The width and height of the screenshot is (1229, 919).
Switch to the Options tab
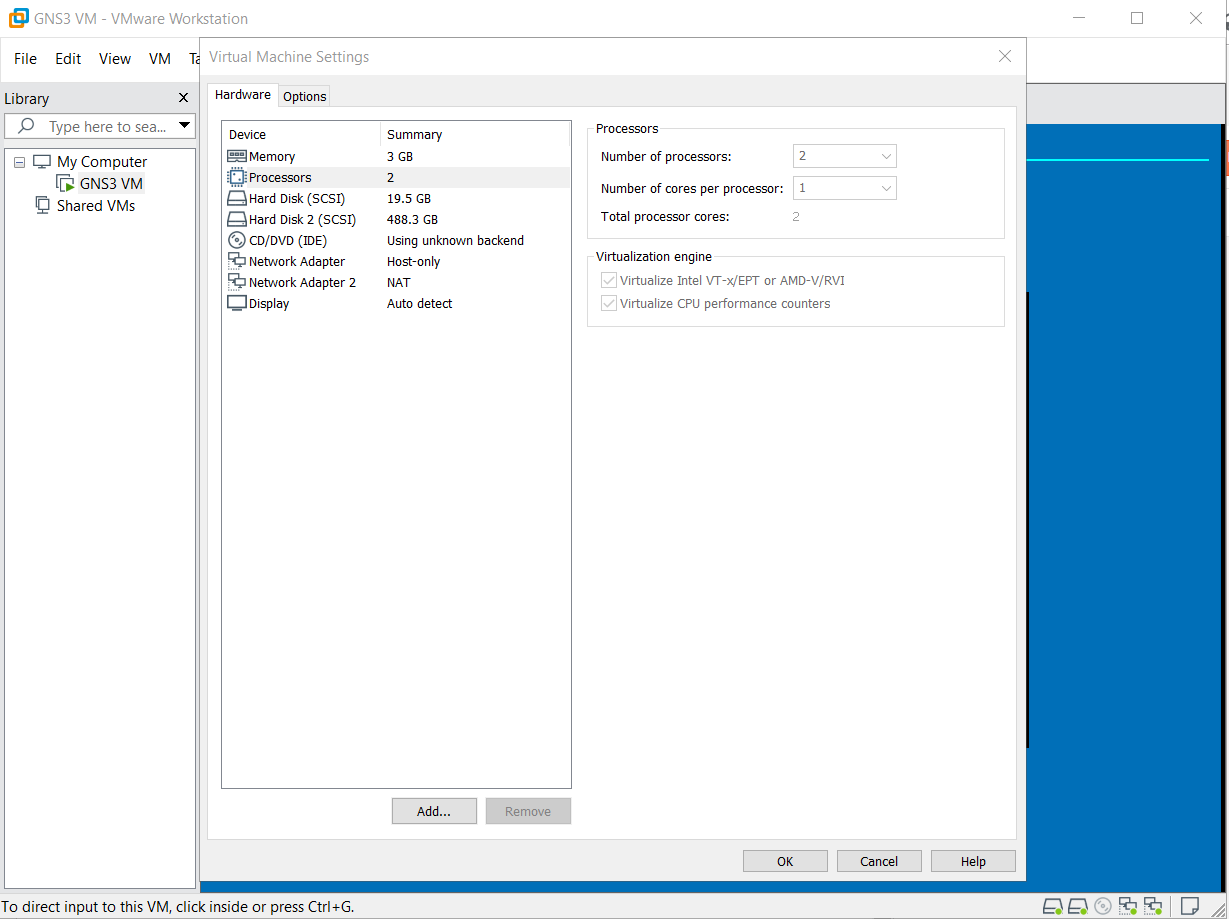click(x=305, y=96)
